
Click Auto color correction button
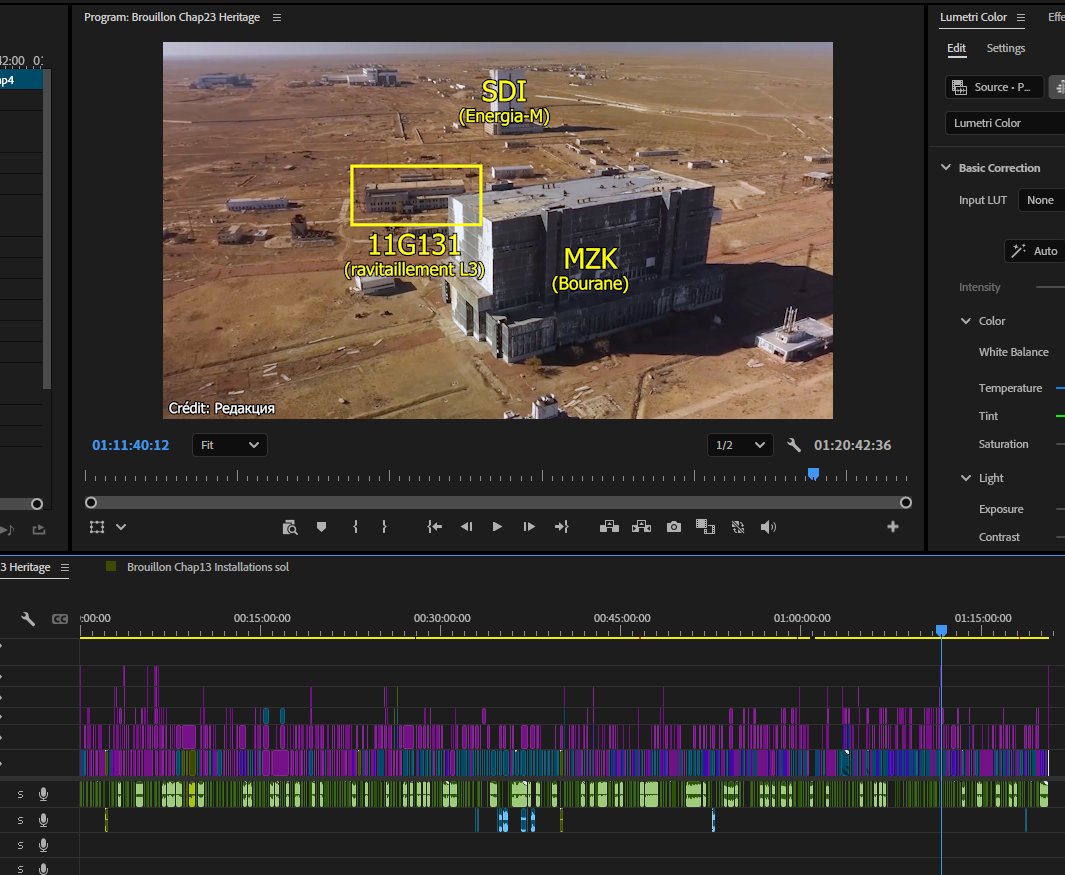(1034, 251)
